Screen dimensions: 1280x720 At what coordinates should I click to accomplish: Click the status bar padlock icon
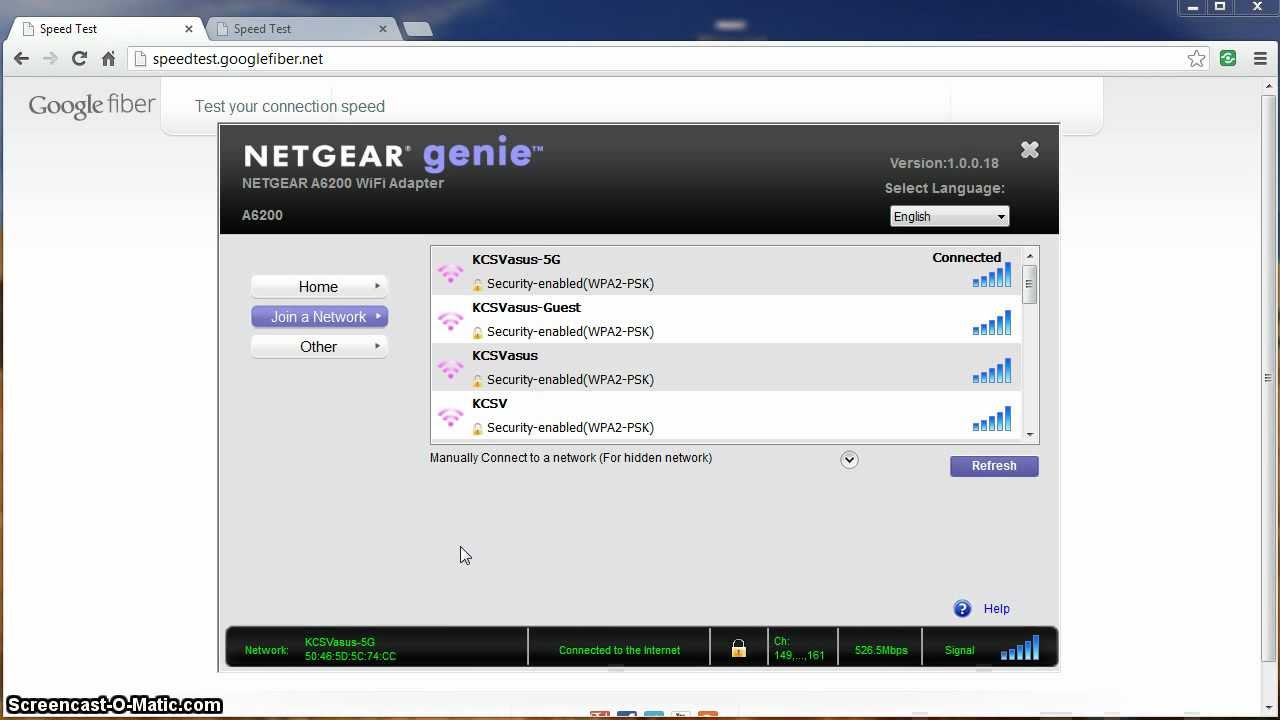pos(739,649)
